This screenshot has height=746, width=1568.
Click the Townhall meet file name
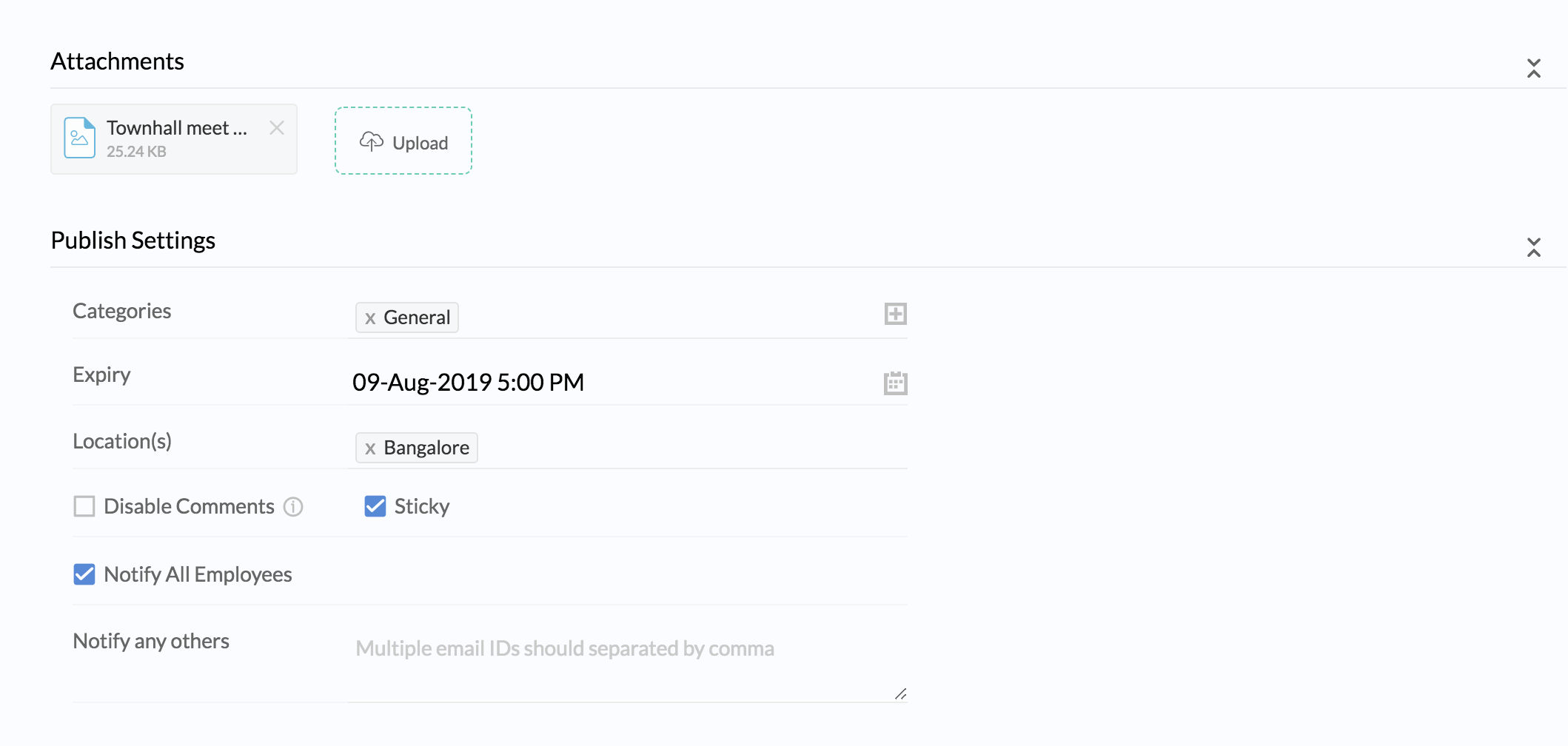[176, 128]
